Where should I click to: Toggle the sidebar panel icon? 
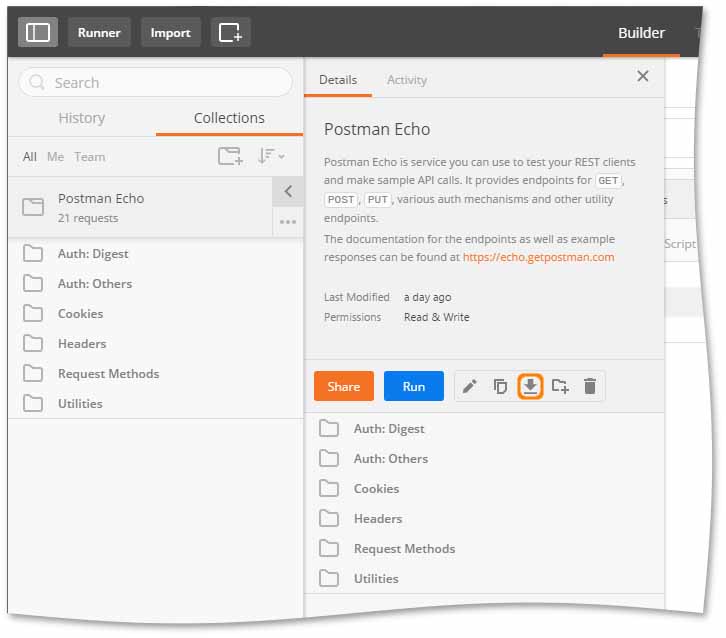[x=38, y=32]
